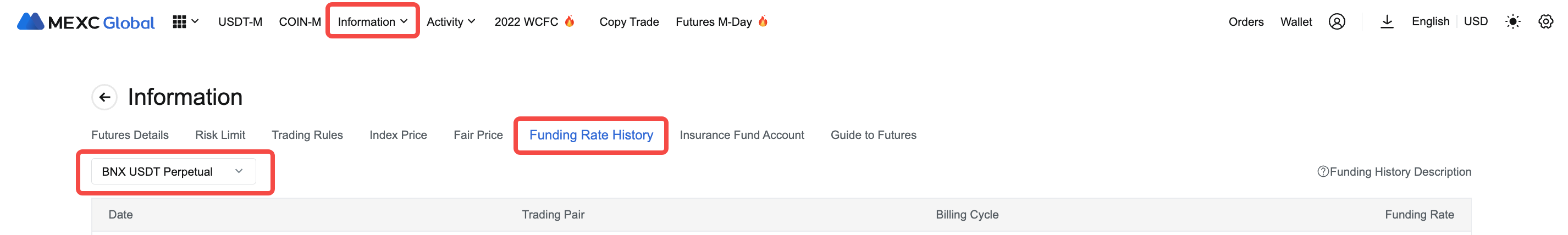Expand the Information dropdown menu

[373, 22]
